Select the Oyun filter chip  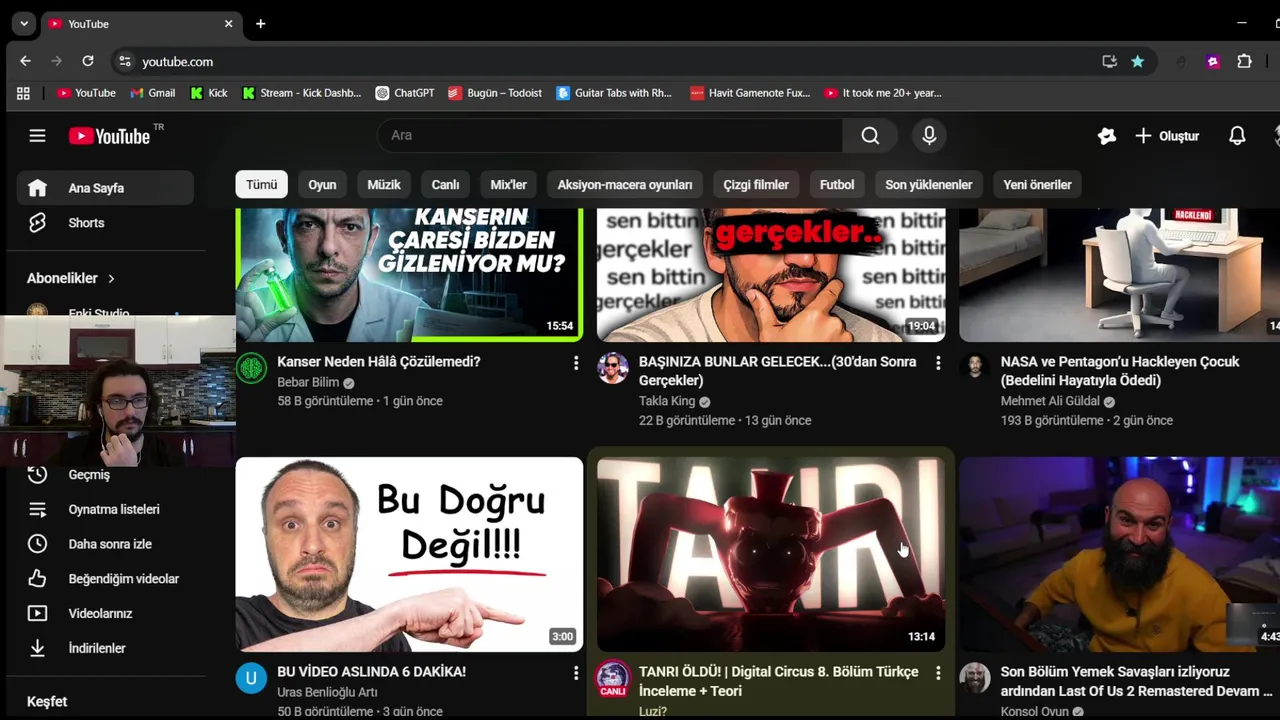click(322, 185)
